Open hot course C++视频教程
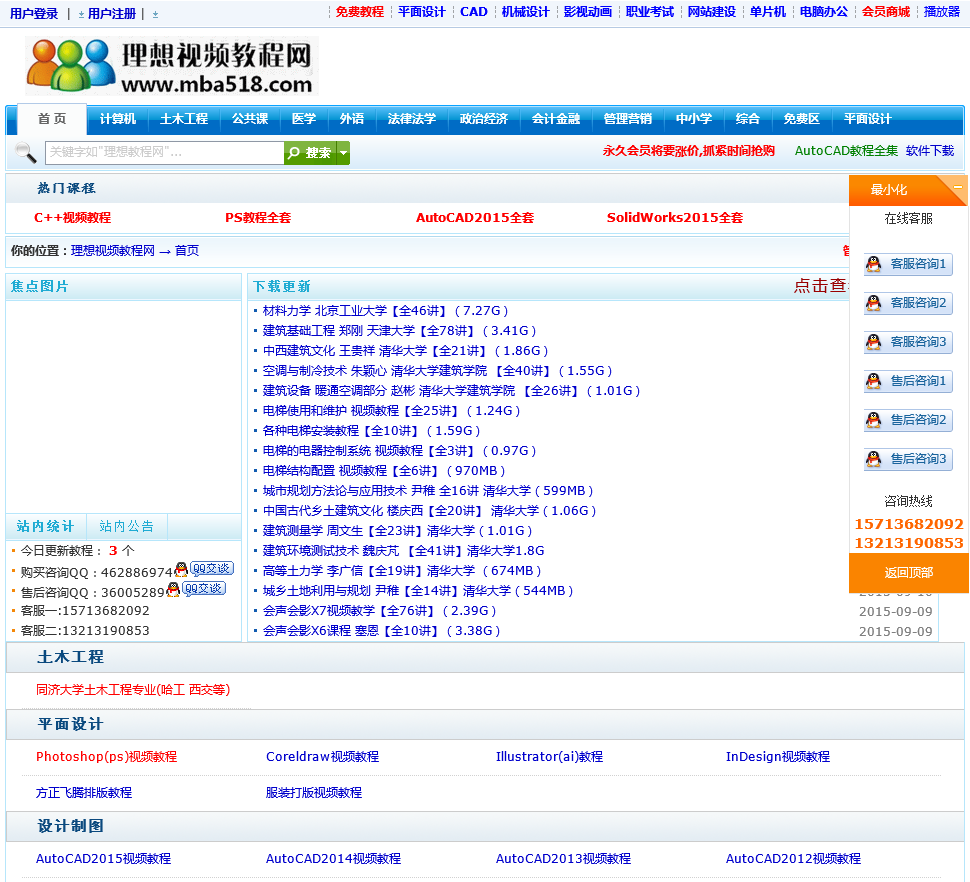This screenshot has width=970, height=882. click(x=72, y=218)
